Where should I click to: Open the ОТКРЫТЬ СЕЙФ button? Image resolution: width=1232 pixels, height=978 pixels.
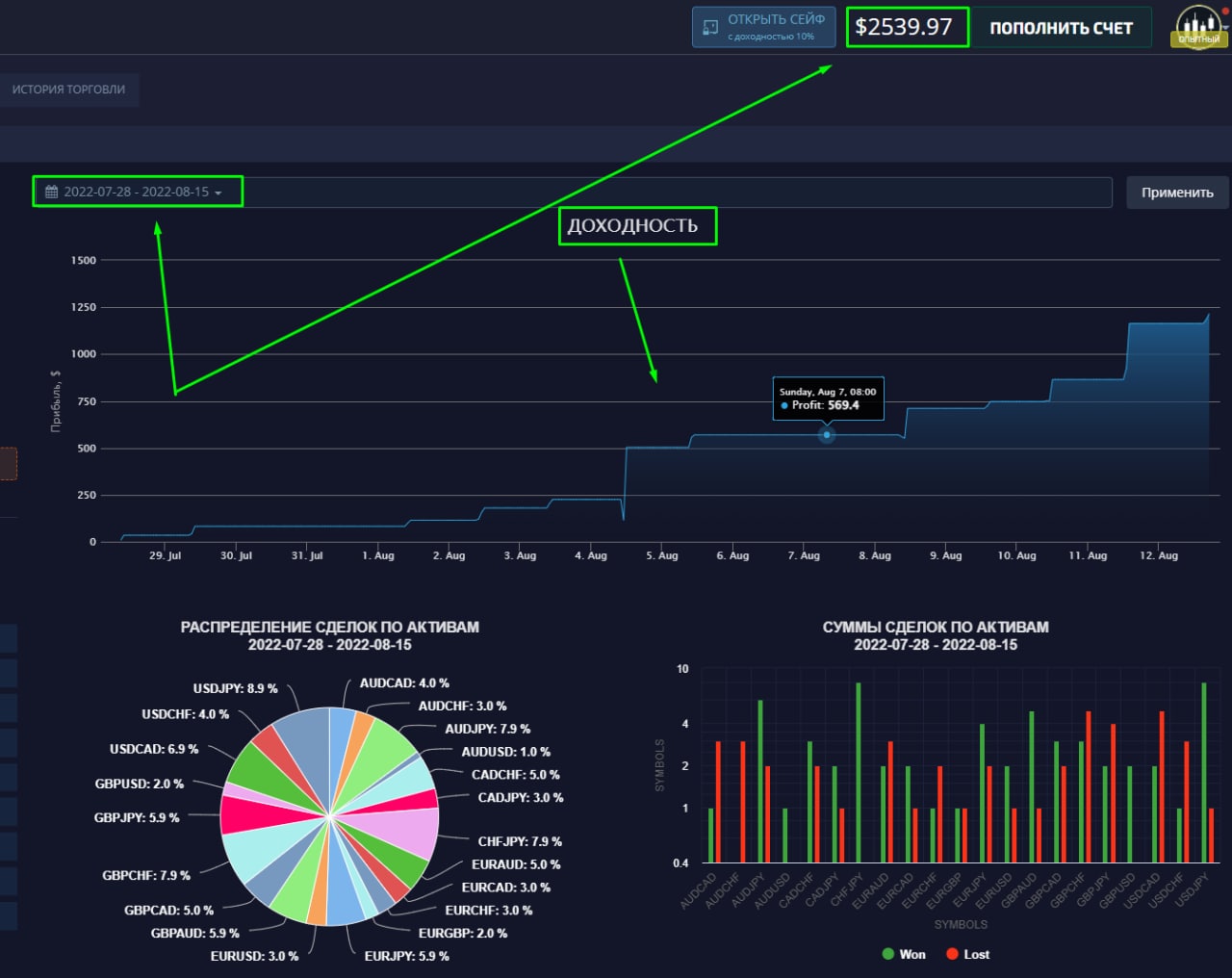(765, 27)
